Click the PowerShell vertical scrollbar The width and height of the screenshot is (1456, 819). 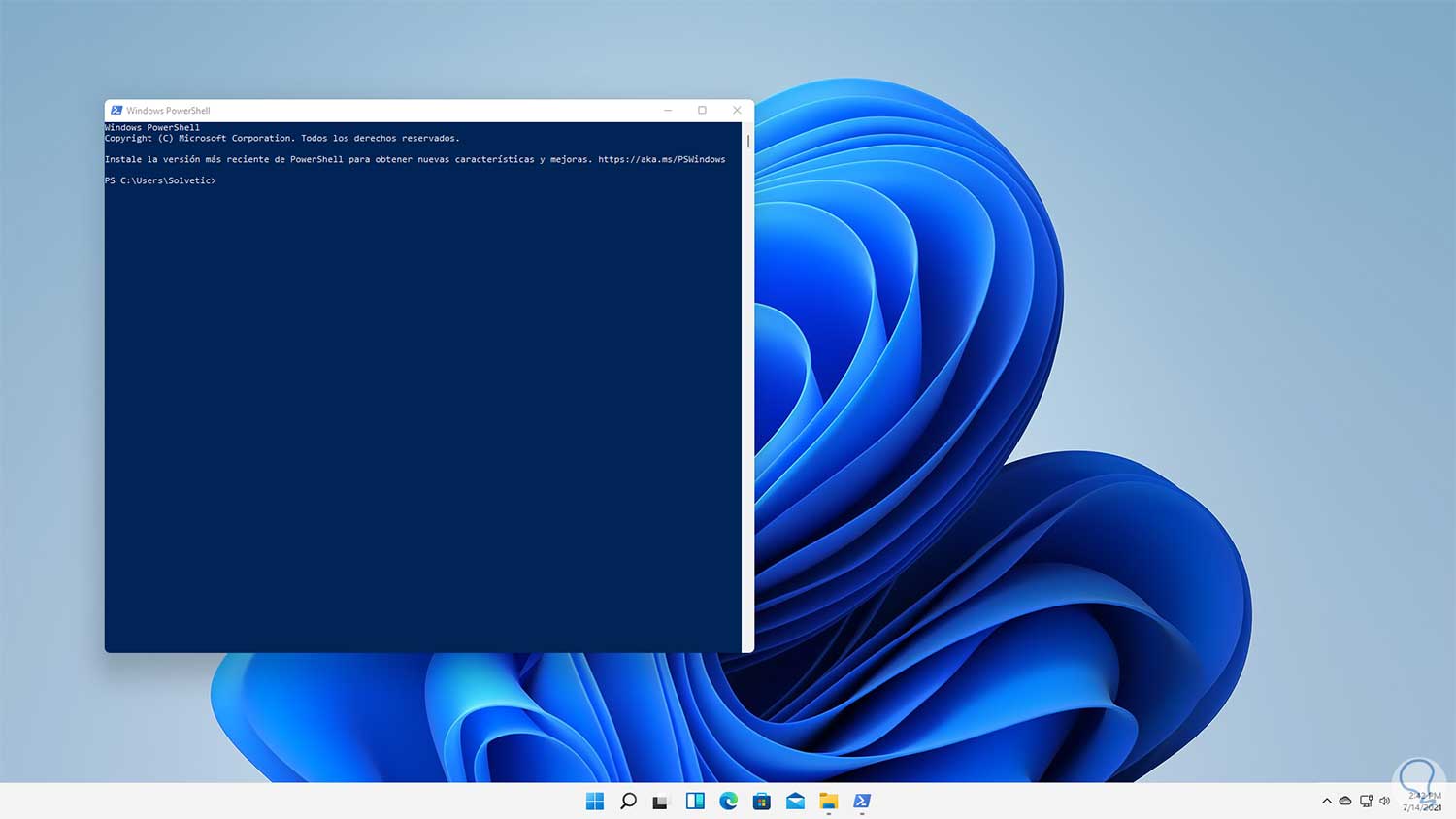pos(747,142)
